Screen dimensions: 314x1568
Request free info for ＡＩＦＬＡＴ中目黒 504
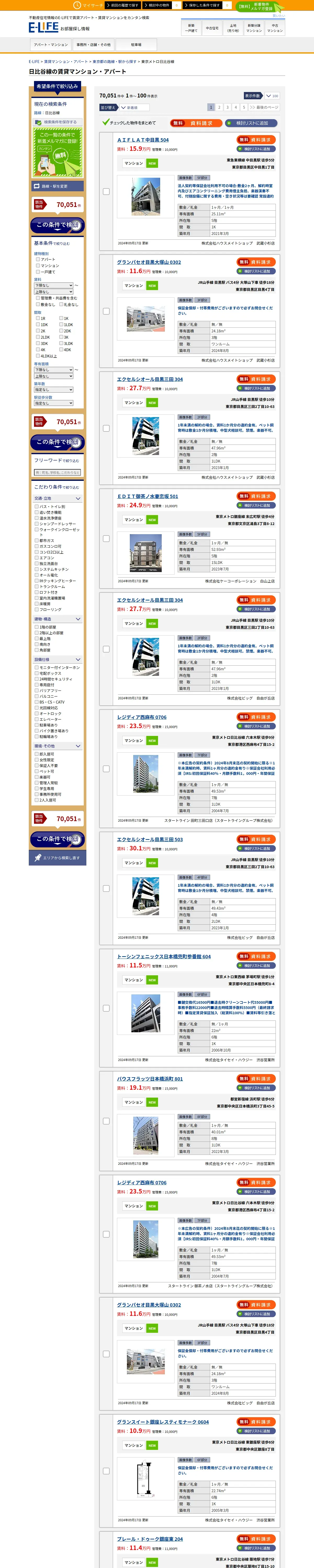click(257, 140)
